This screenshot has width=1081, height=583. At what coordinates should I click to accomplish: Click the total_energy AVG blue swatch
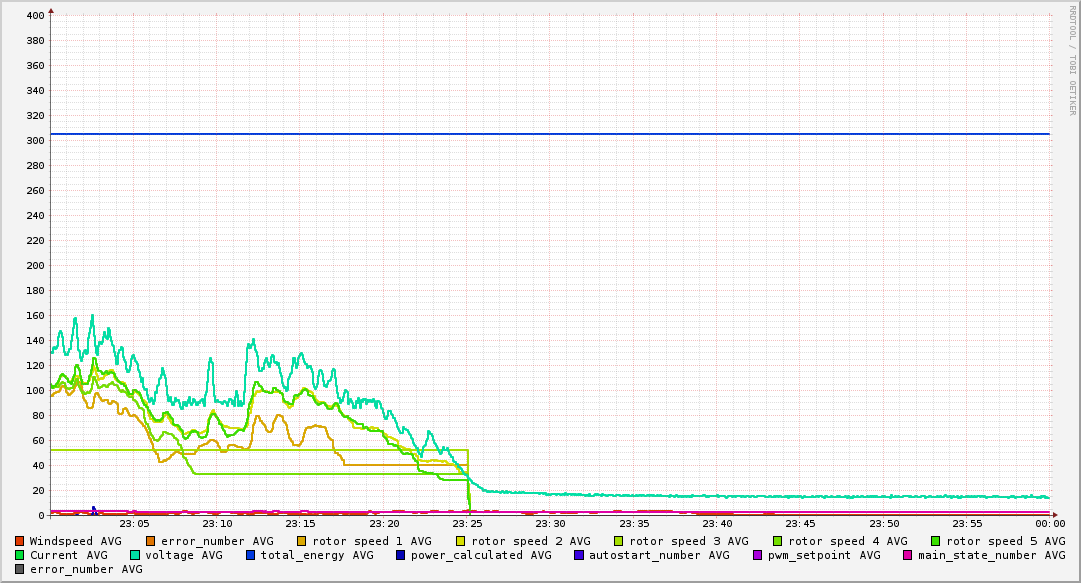pos(250,555)
